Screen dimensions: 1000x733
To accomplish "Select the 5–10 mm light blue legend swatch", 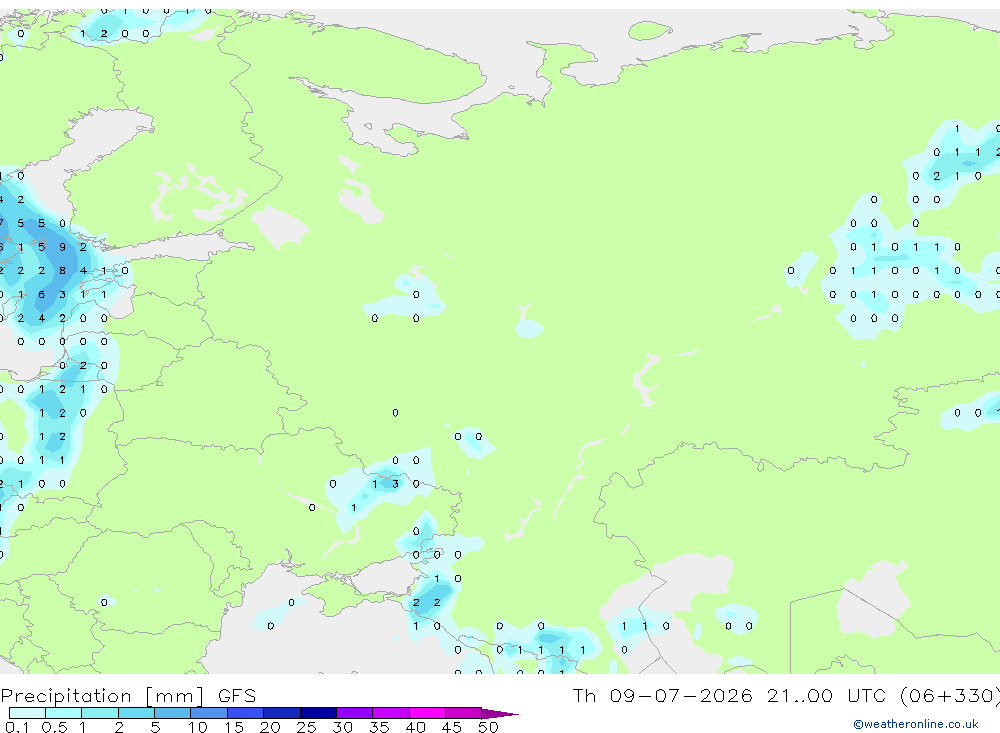I will tap(173, 713).
